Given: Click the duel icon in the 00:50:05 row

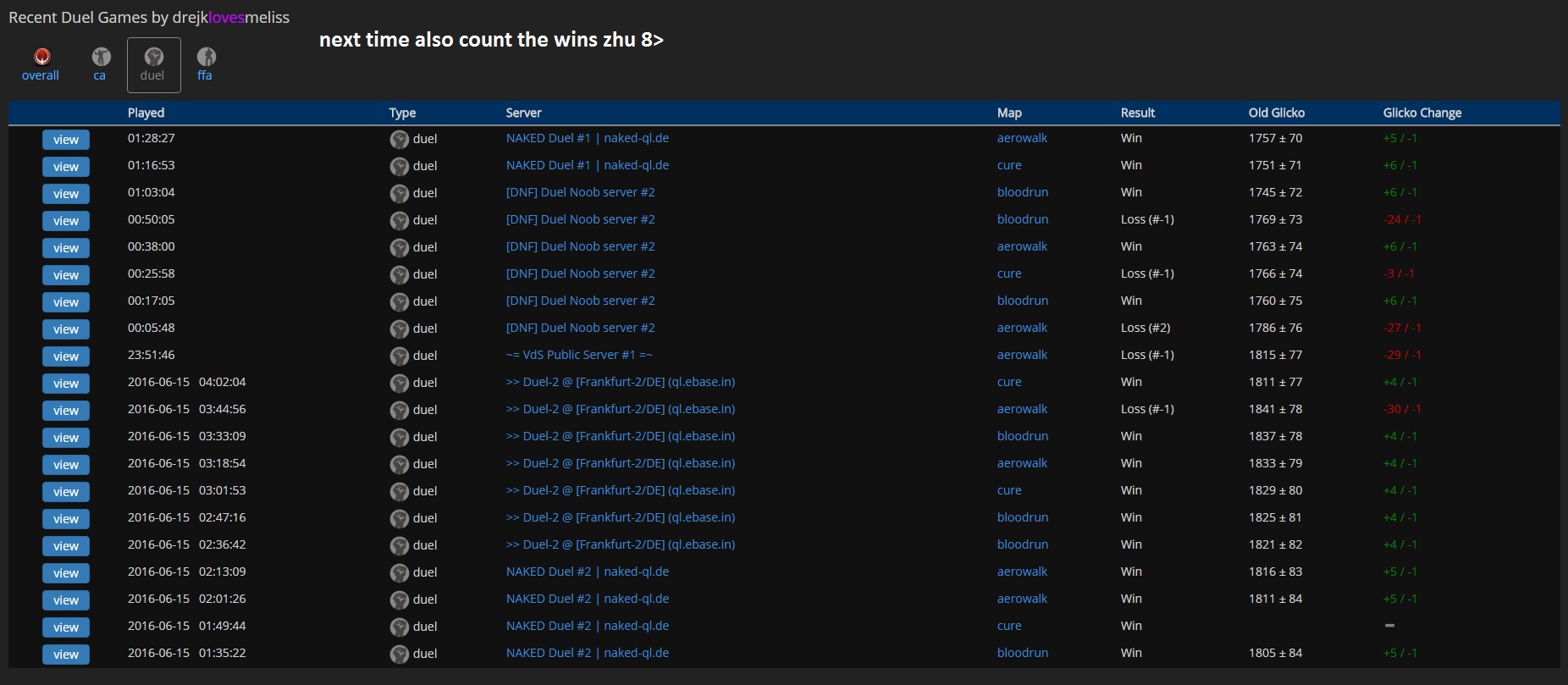Looking at the screenshot, I should (x=400, y=221).
